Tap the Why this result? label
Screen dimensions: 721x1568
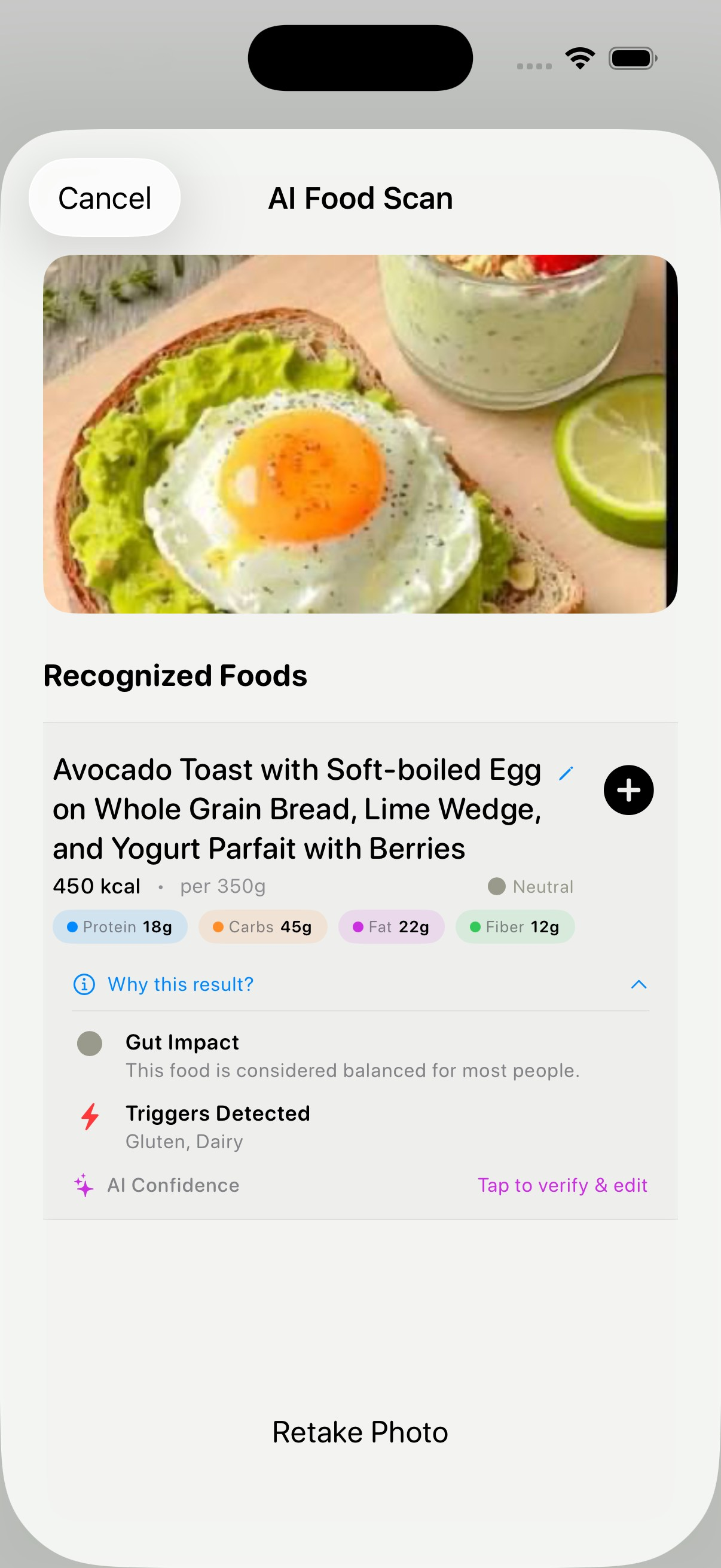click(181, 984)
